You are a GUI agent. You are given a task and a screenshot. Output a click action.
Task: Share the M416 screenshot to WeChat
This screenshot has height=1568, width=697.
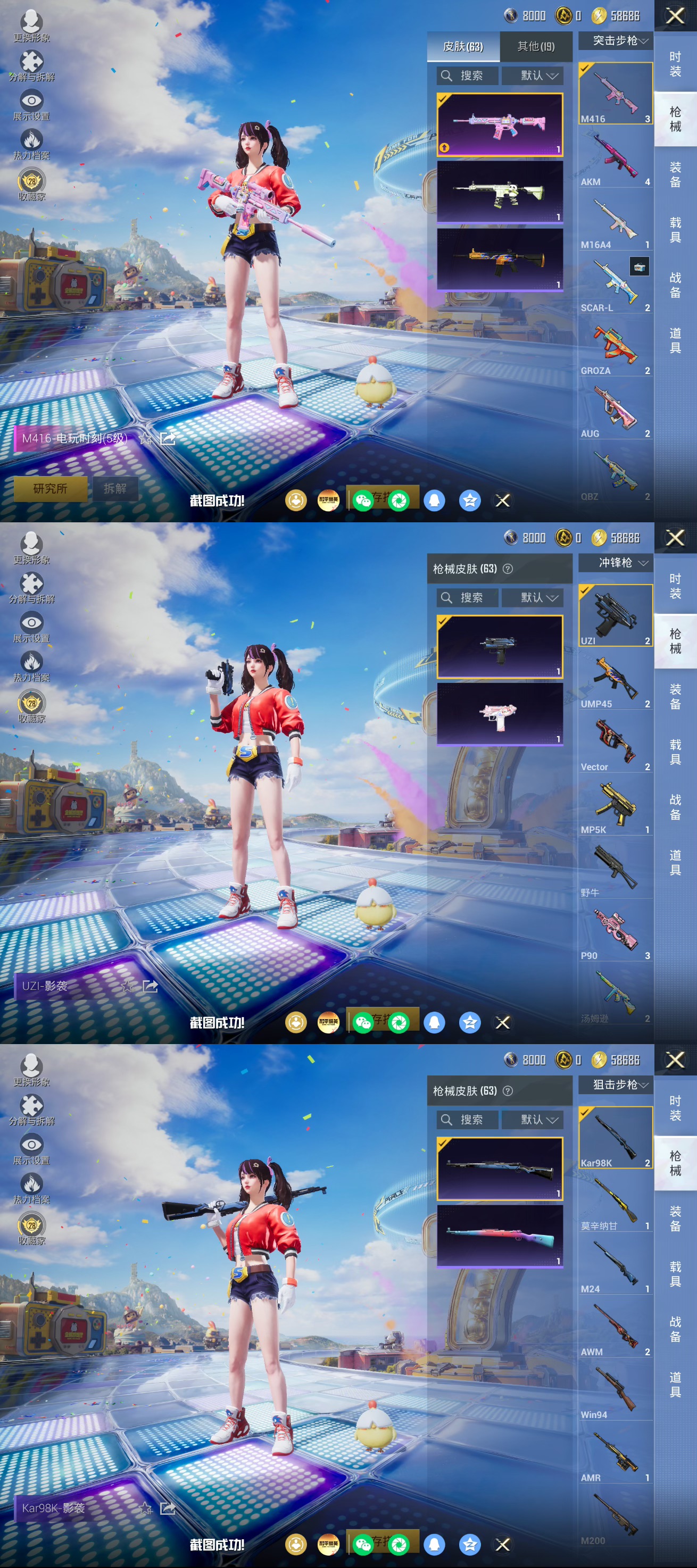363,501
